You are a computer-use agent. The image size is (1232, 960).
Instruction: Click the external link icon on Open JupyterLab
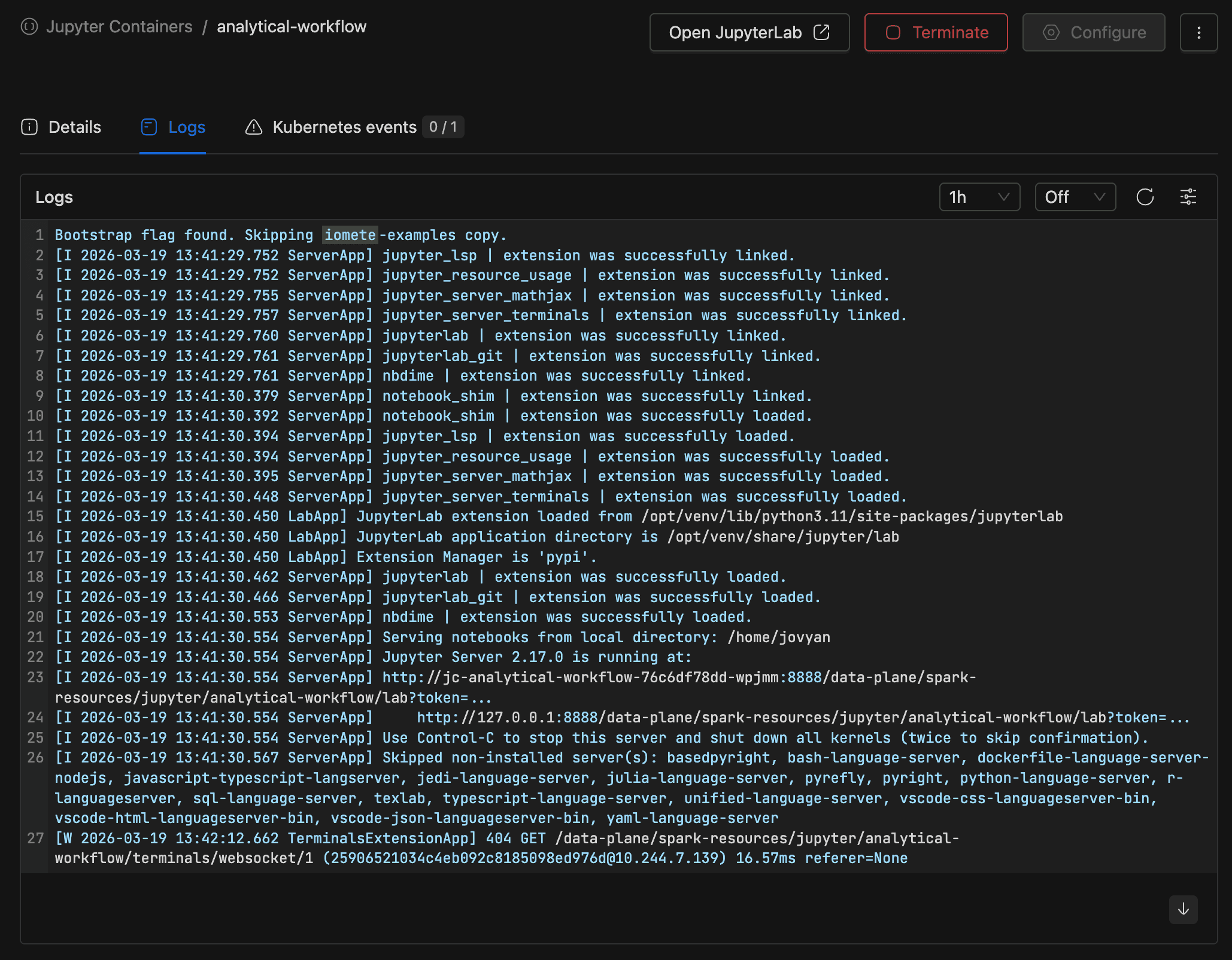coord(822,33)
